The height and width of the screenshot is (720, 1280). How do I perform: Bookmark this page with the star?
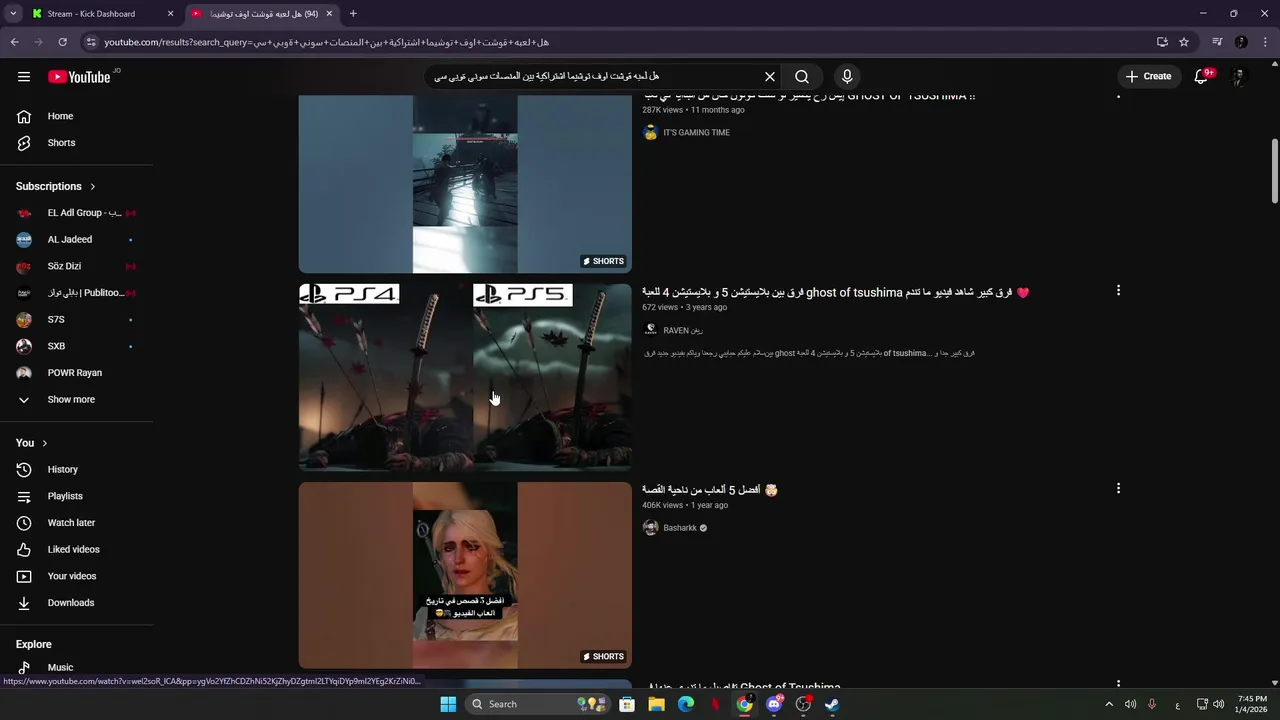(1184, 42)
